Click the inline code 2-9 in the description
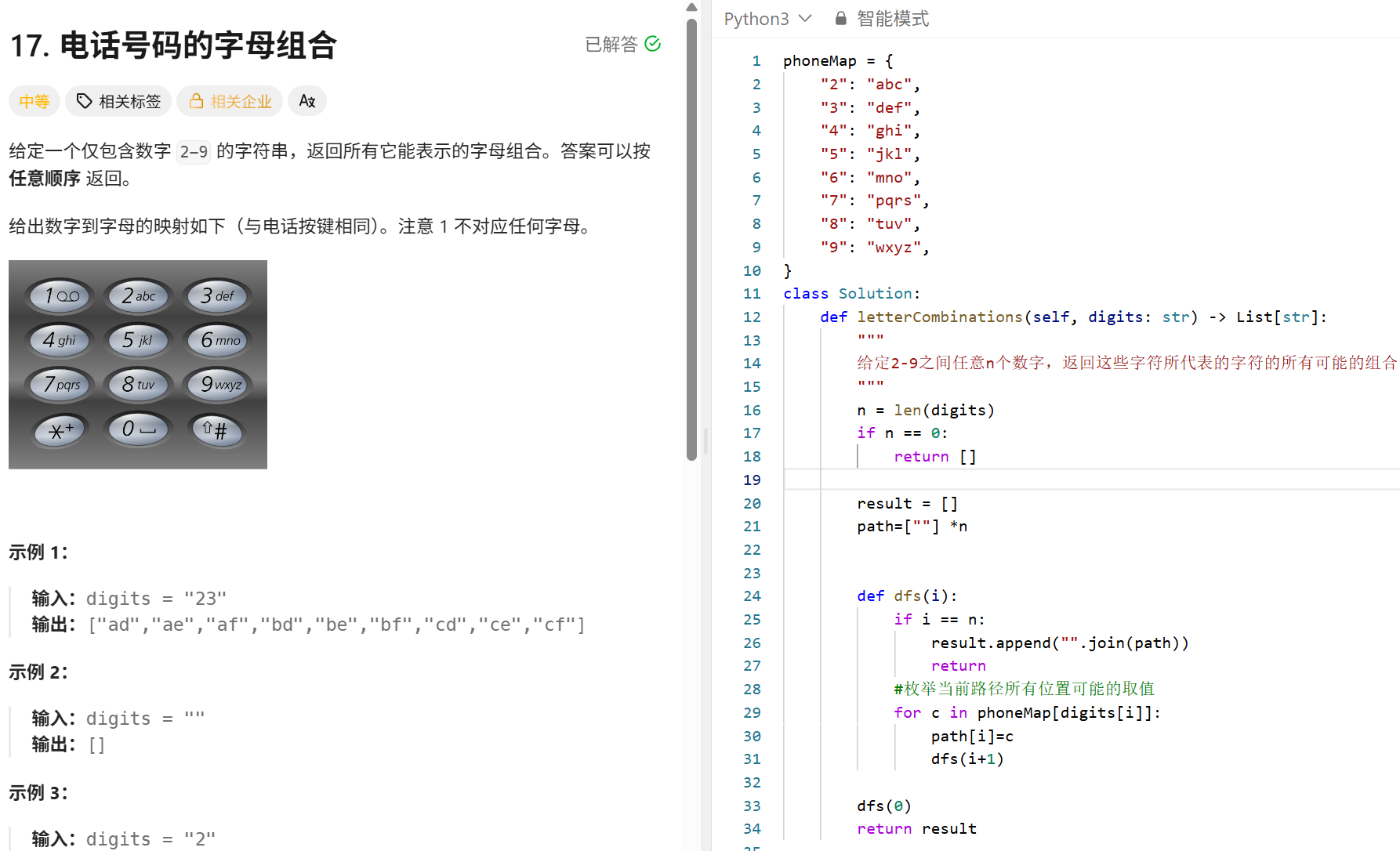 pos(193,151)
